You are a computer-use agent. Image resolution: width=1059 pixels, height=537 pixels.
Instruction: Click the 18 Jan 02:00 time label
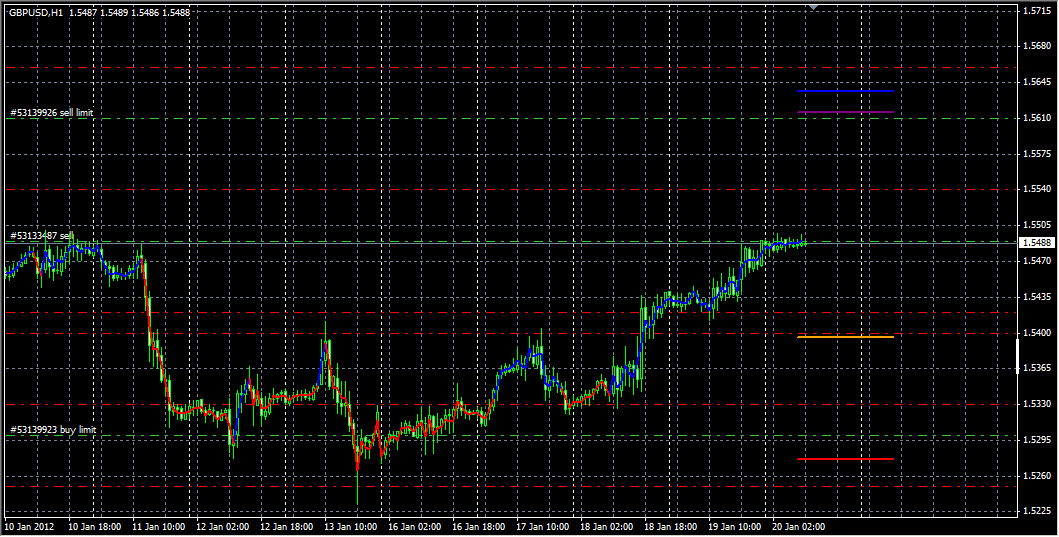[606, 526]
